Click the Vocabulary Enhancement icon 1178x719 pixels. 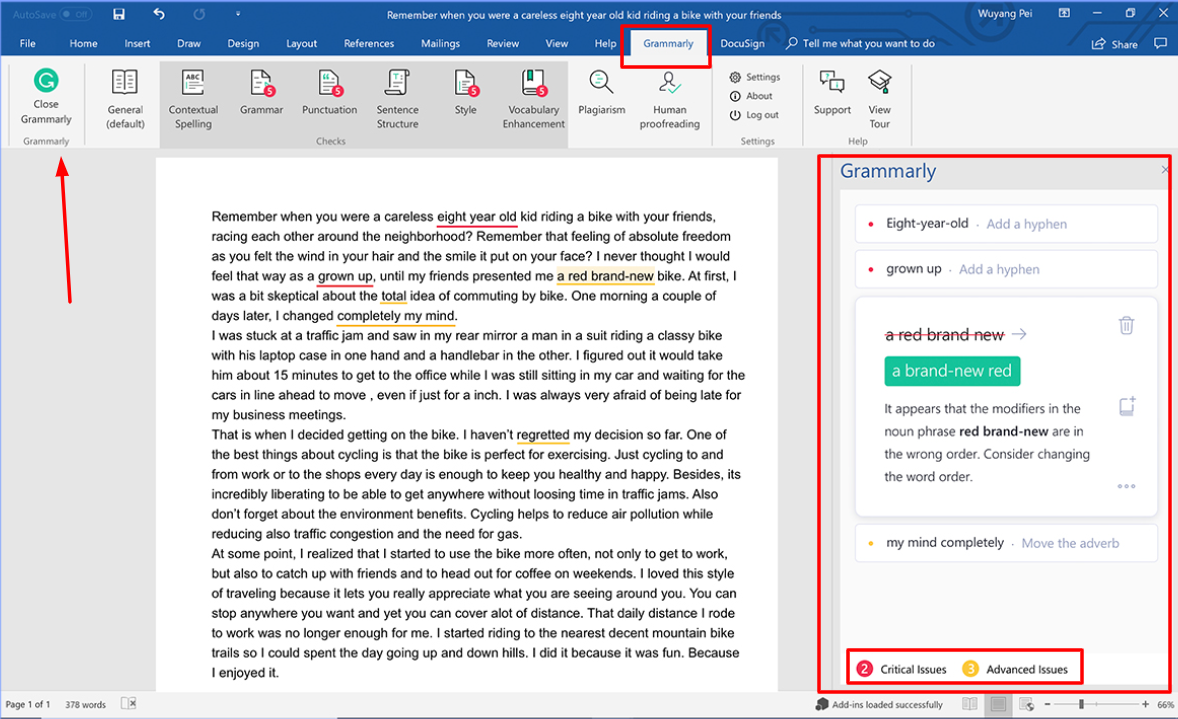click(x=533, y=84)
